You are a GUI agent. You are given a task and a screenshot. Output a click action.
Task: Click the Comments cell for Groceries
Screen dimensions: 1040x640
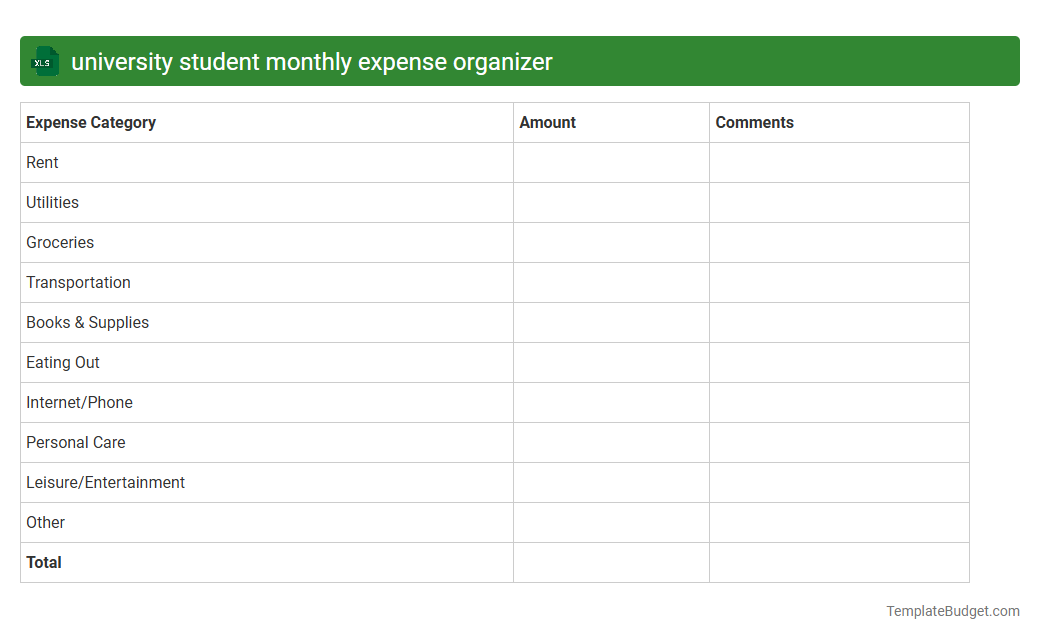838,242
